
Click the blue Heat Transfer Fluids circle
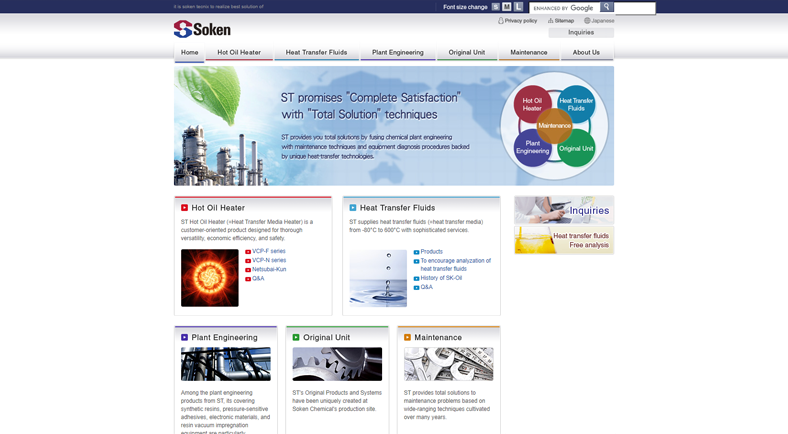point(577,104)
